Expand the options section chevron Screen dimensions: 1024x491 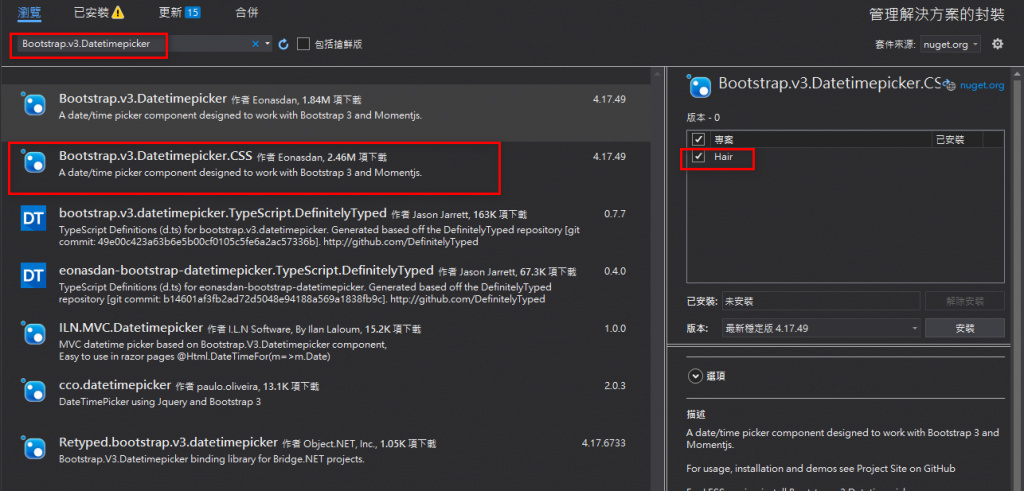coord(694,376)
